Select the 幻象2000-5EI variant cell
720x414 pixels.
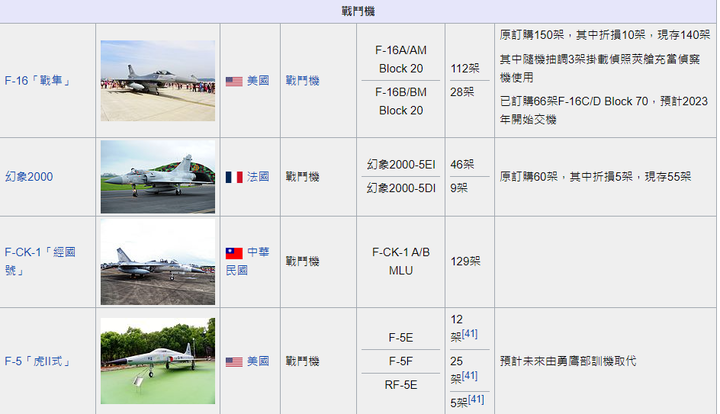pos(401,165)
